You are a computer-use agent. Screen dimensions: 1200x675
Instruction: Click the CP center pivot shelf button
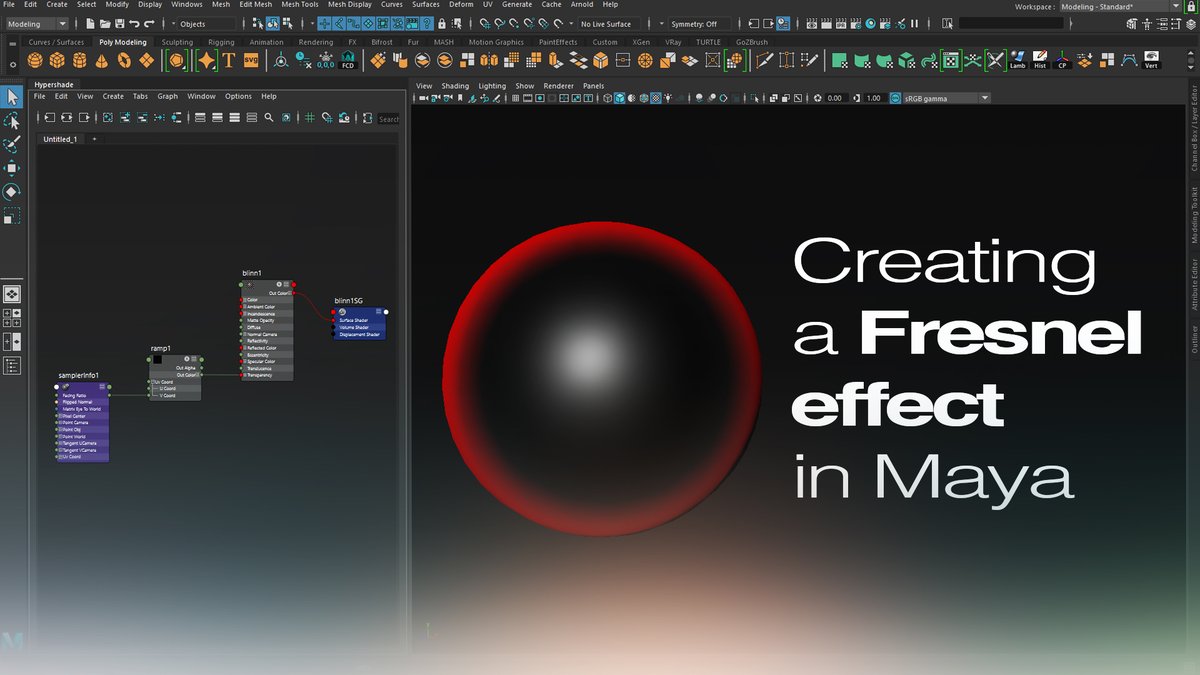(x=1062, y=61)
